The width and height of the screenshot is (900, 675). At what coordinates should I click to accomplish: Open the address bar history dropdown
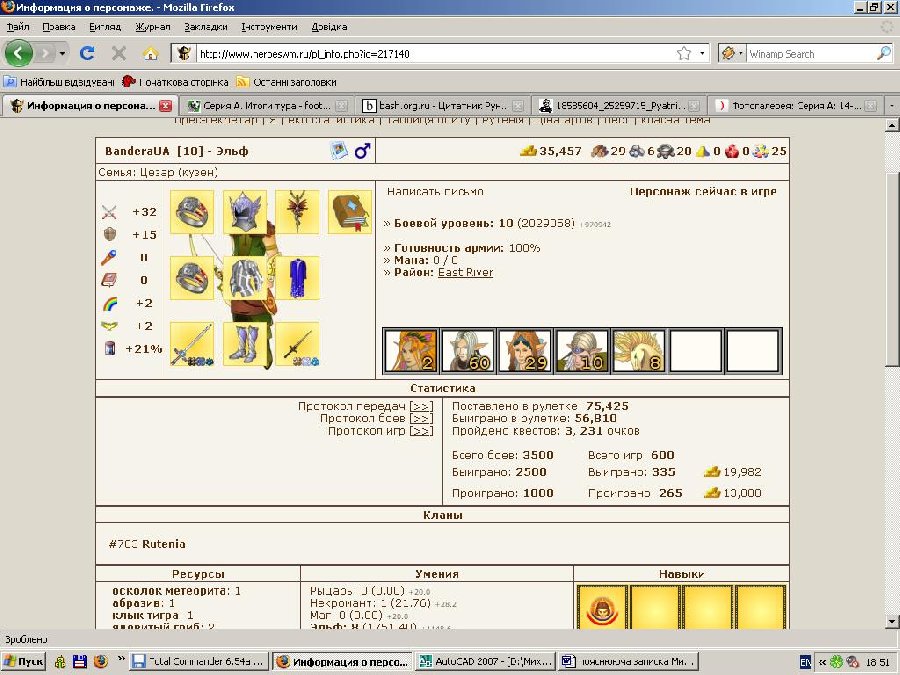click(x=702, y=53)
